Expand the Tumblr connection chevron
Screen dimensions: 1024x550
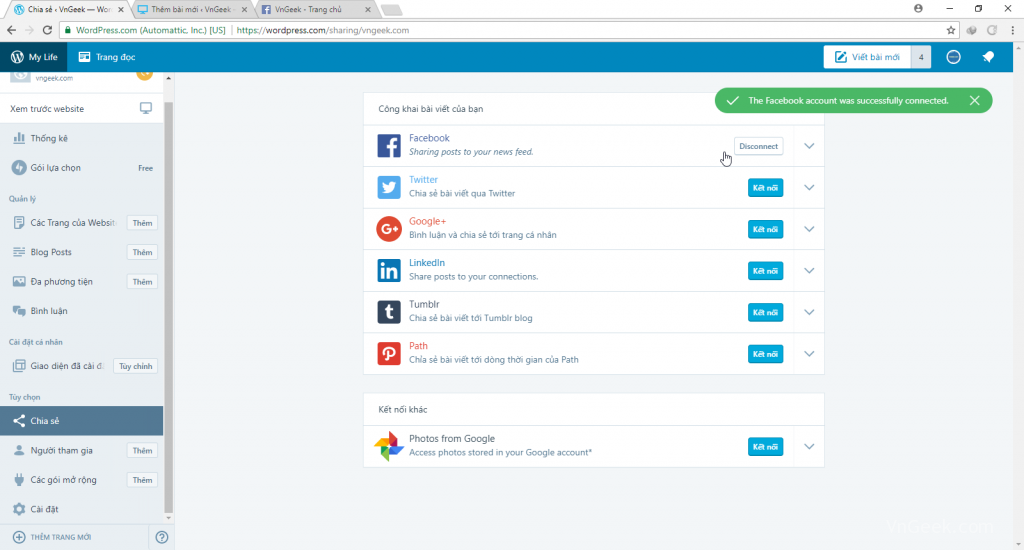tap(809, 312)
